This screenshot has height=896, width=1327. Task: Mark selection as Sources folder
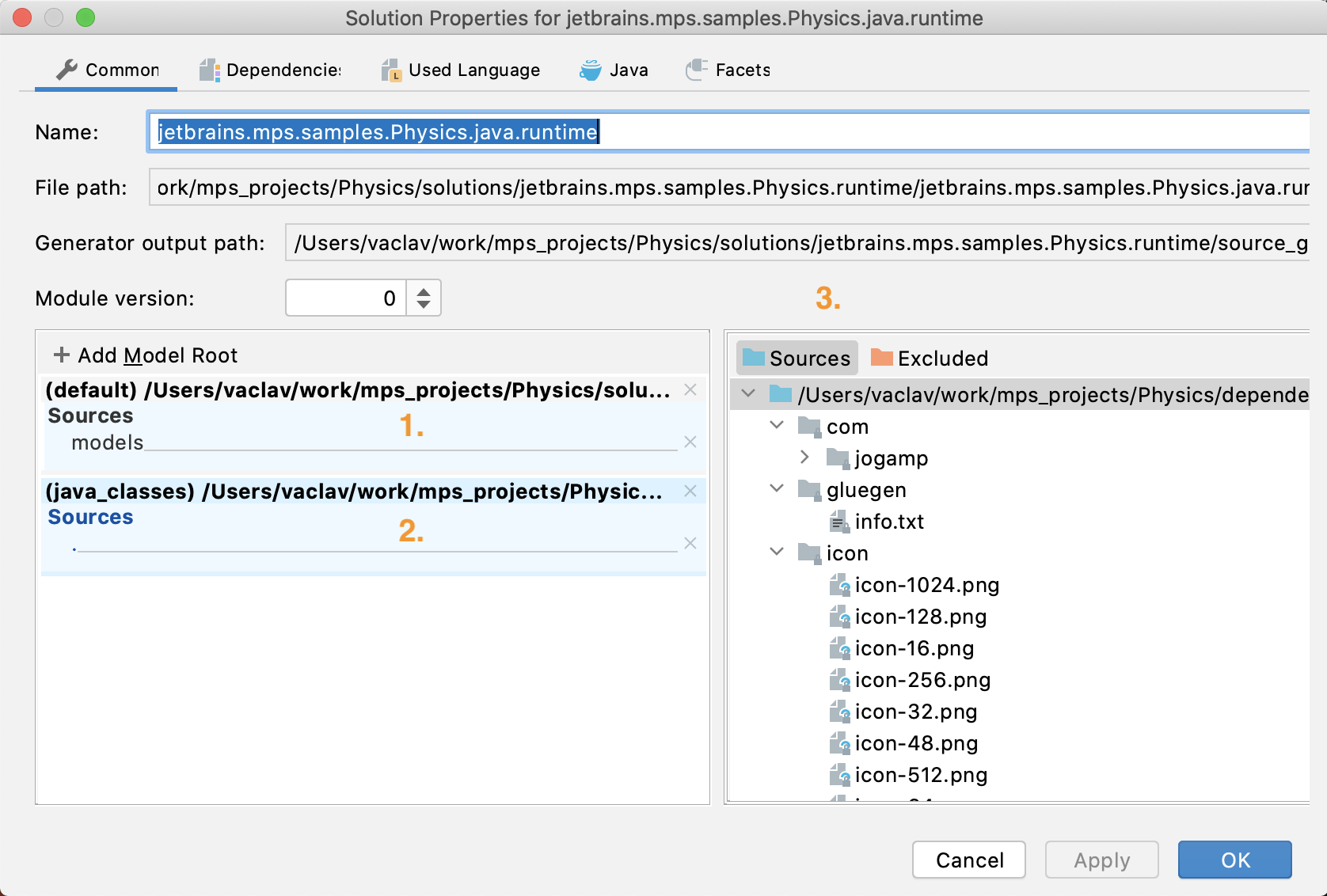[x=797, y=359]
